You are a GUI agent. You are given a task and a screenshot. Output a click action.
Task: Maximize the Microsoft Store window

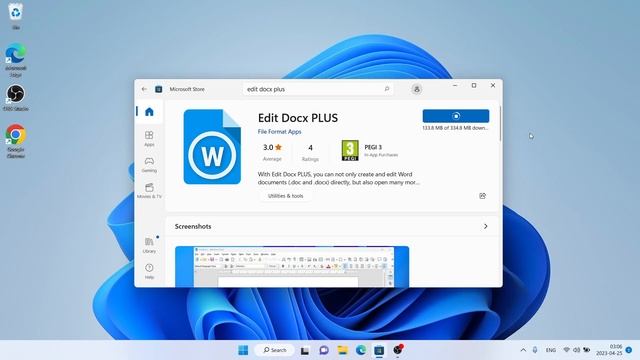[474, 85]
